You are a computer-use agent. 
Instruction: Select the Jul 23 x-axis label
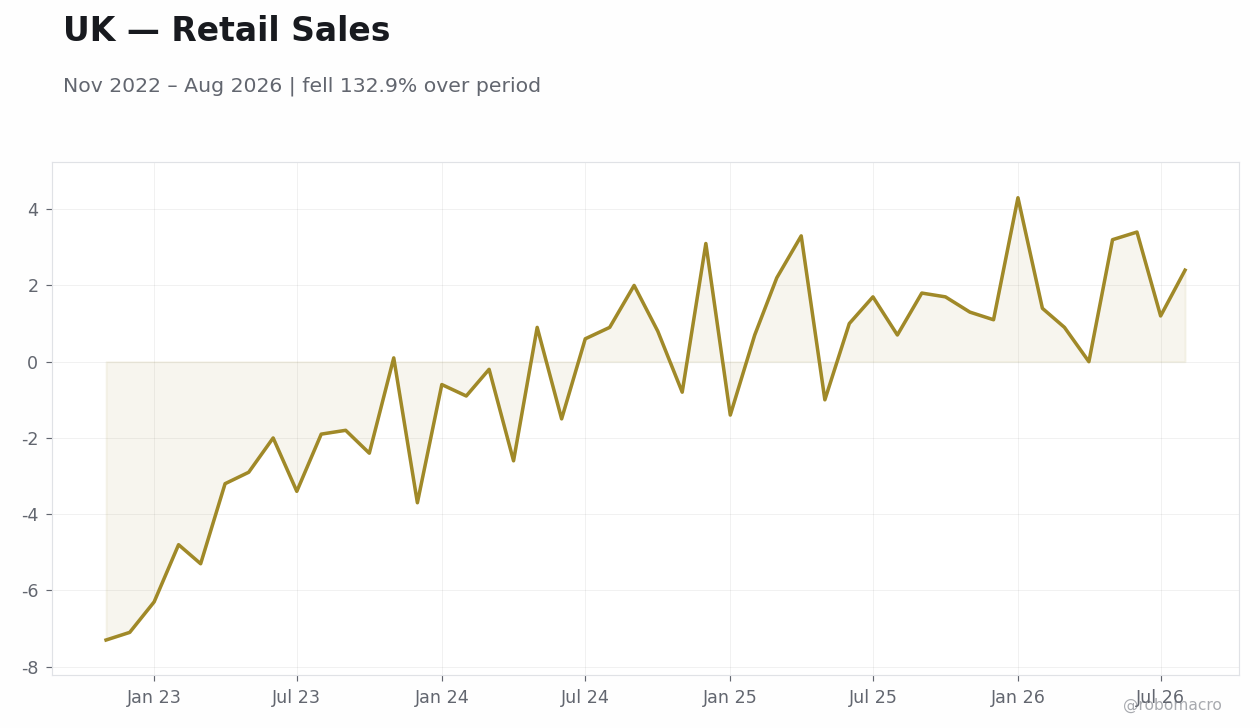click(x=297, y=698)
